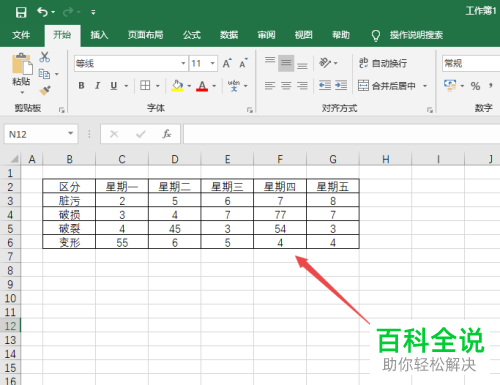Open the 剪贴板 dialog launcher
The image size is (500, 385).
pos(62,110)
